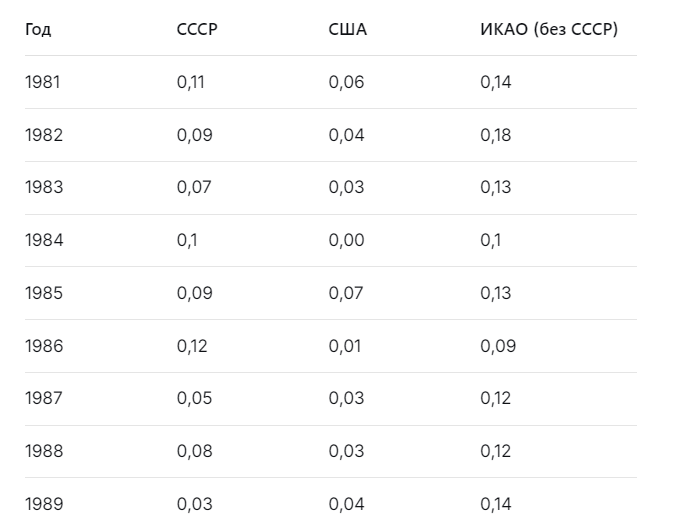The image size is (698, 525).
Task: Click СССР value 0,12 for 1986
Action: coord(192,346)
